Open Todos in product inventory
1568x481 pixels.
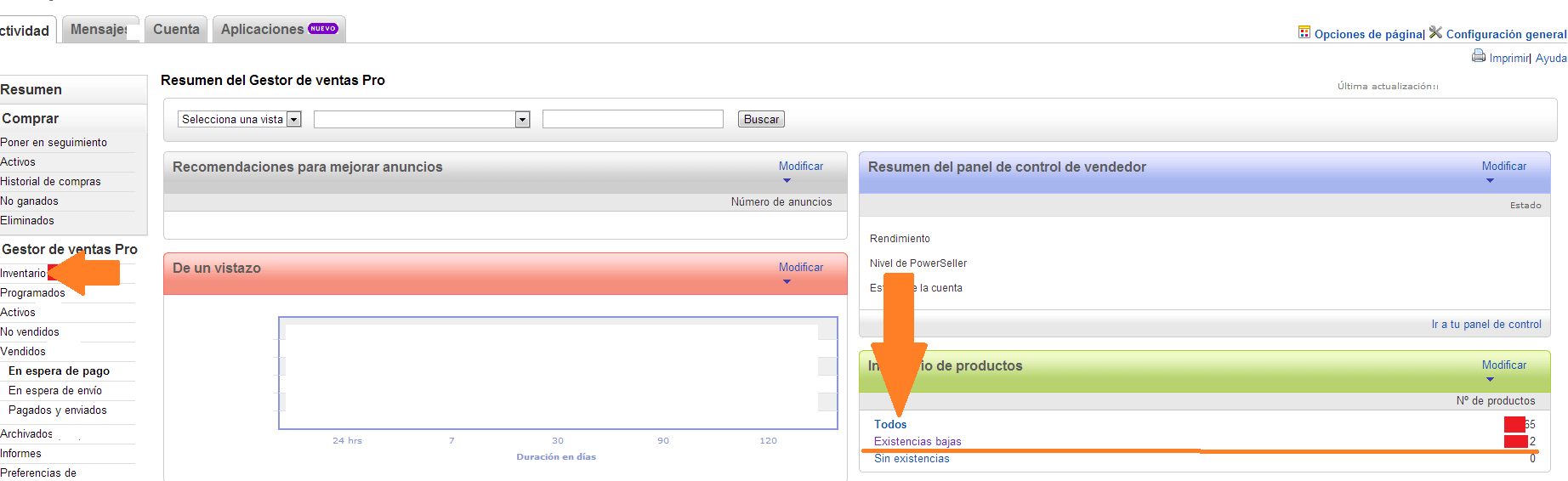(x=889, y=424)
